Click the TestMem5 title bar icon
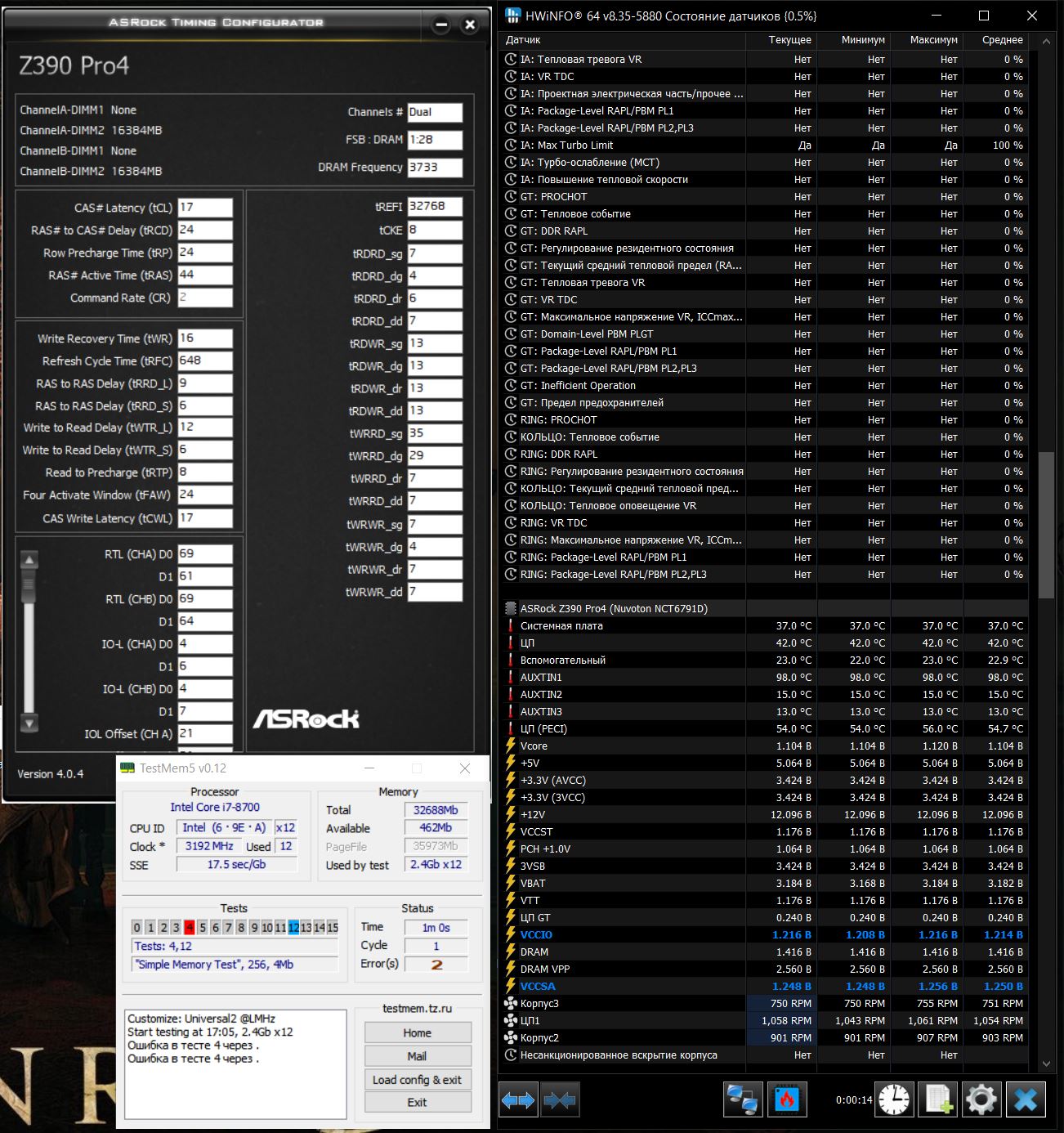This screenshot has height=1133, width=1064. (x=127, y=768)
